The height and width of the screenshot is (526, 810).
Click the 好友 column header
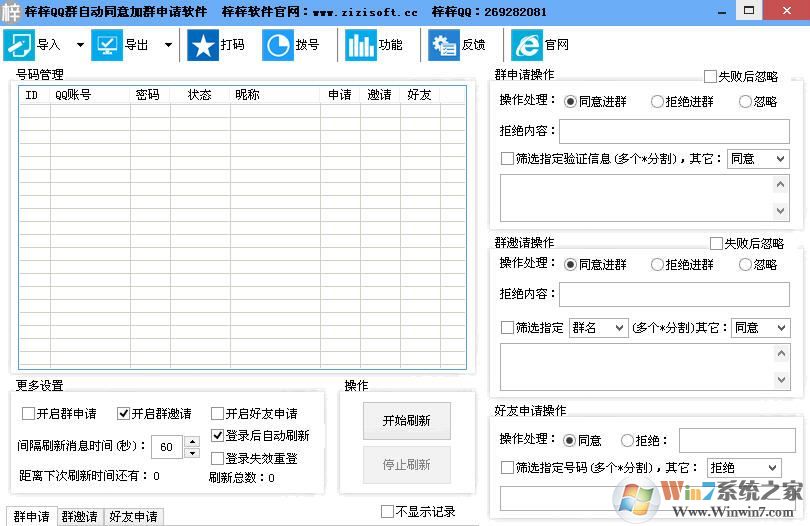[x=420, y=95]
